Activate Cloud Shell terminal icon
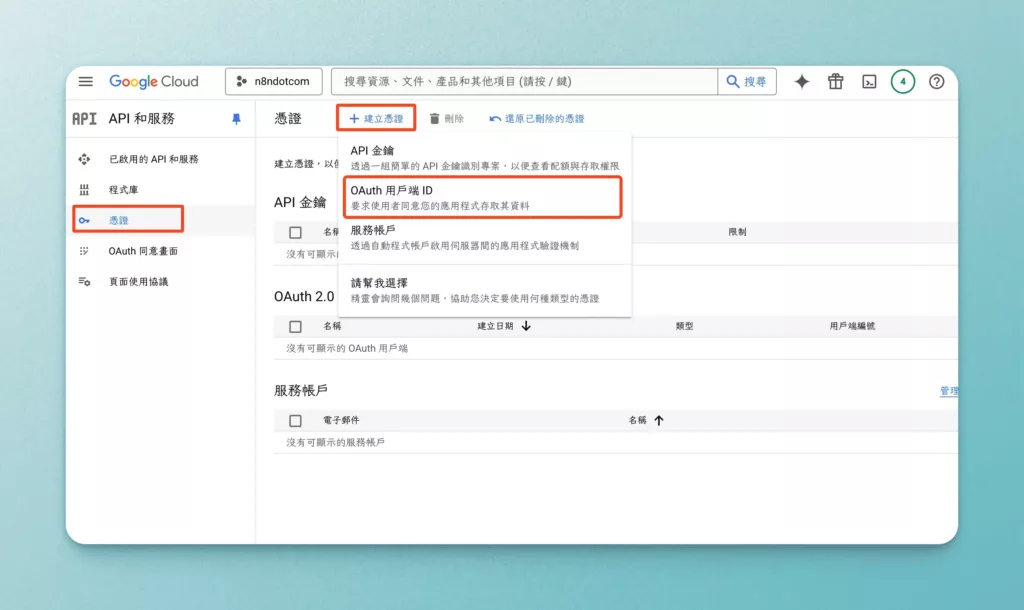Screen dimensions: 1024x610 [x=869, y=82]
